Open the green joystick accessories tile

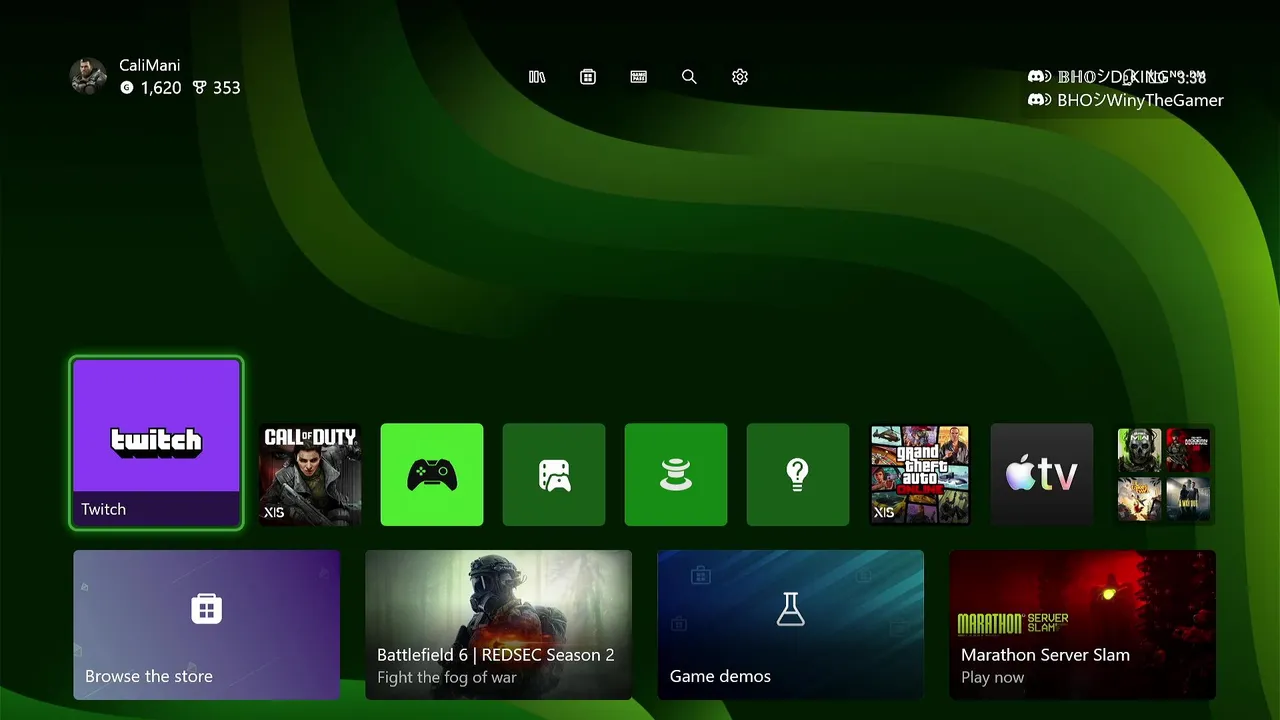[676, 475]
